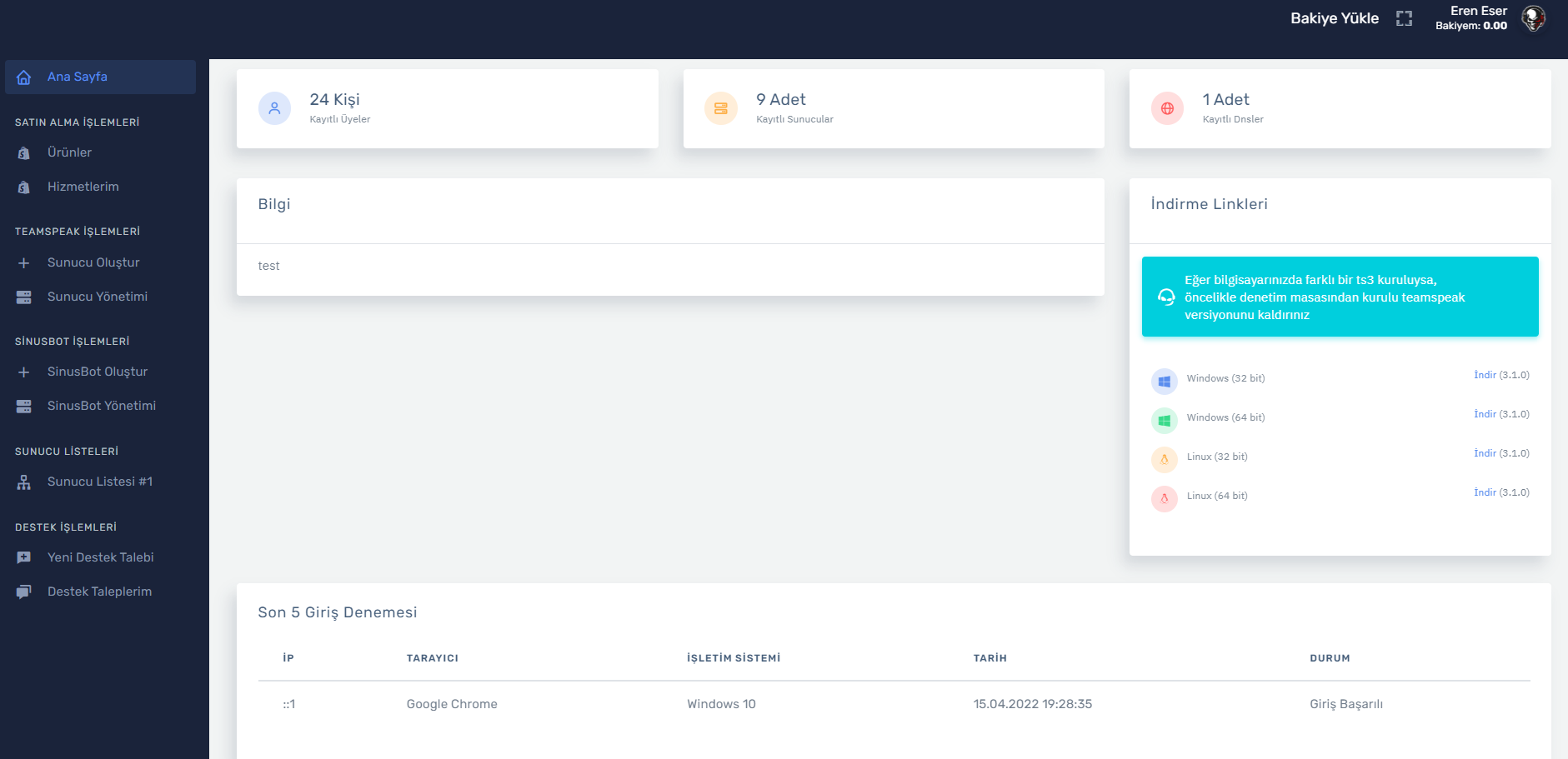Click the registered members person icon
The image size is (1568, 759).
pyautogui.click(x=274, y=108)
